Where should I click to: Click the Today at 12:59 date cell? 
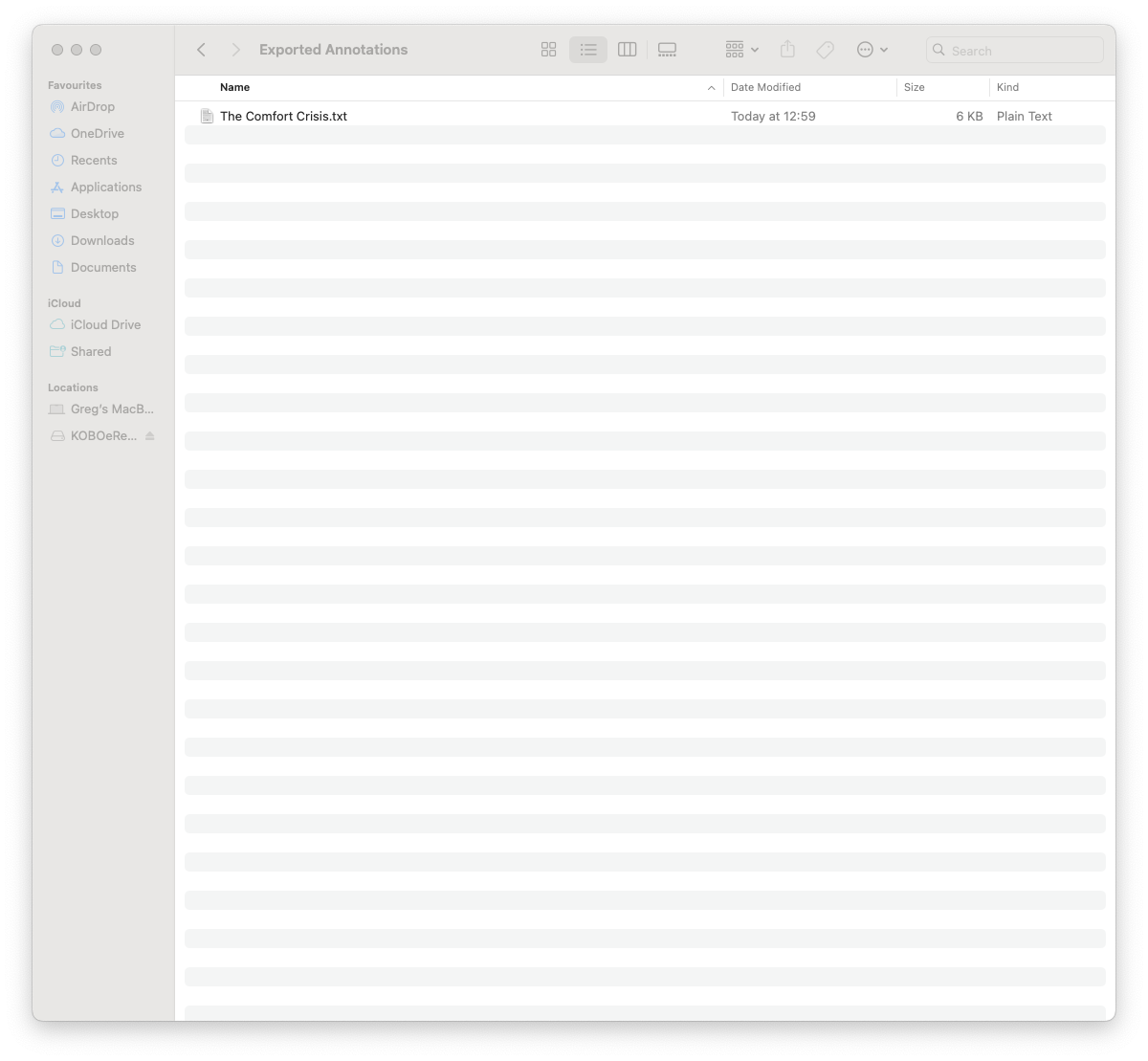click(773, 117)
